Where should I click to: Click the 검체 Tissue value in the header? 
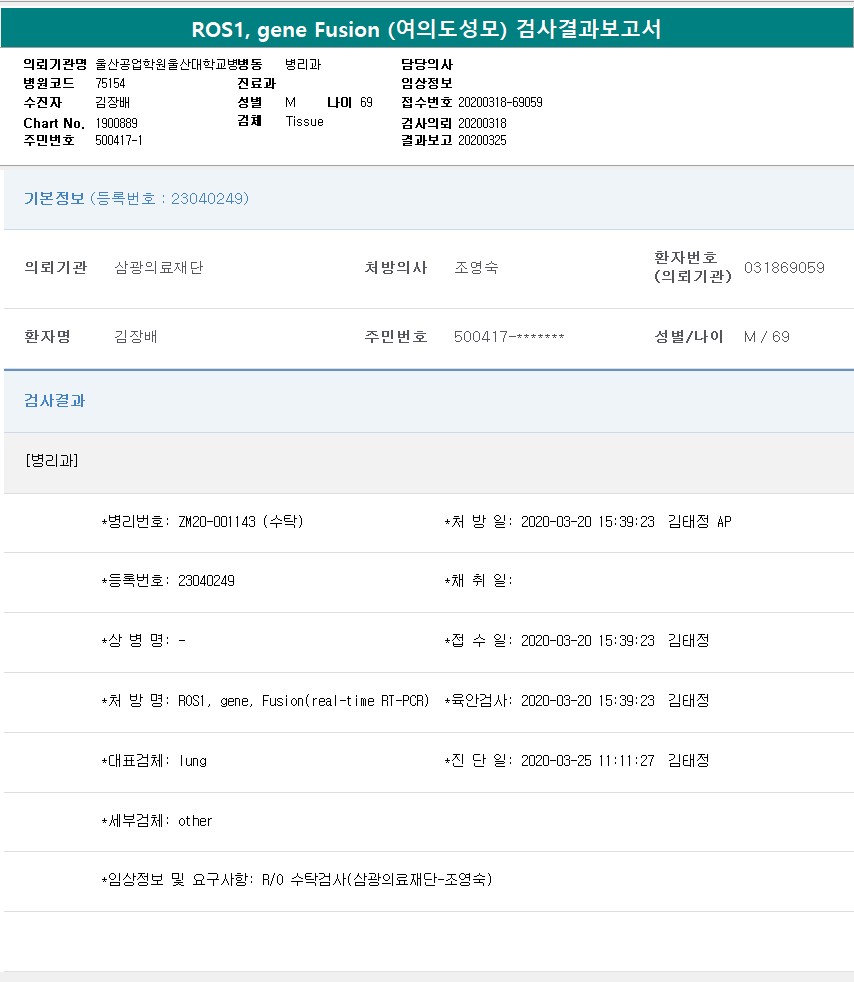point(304,122)
